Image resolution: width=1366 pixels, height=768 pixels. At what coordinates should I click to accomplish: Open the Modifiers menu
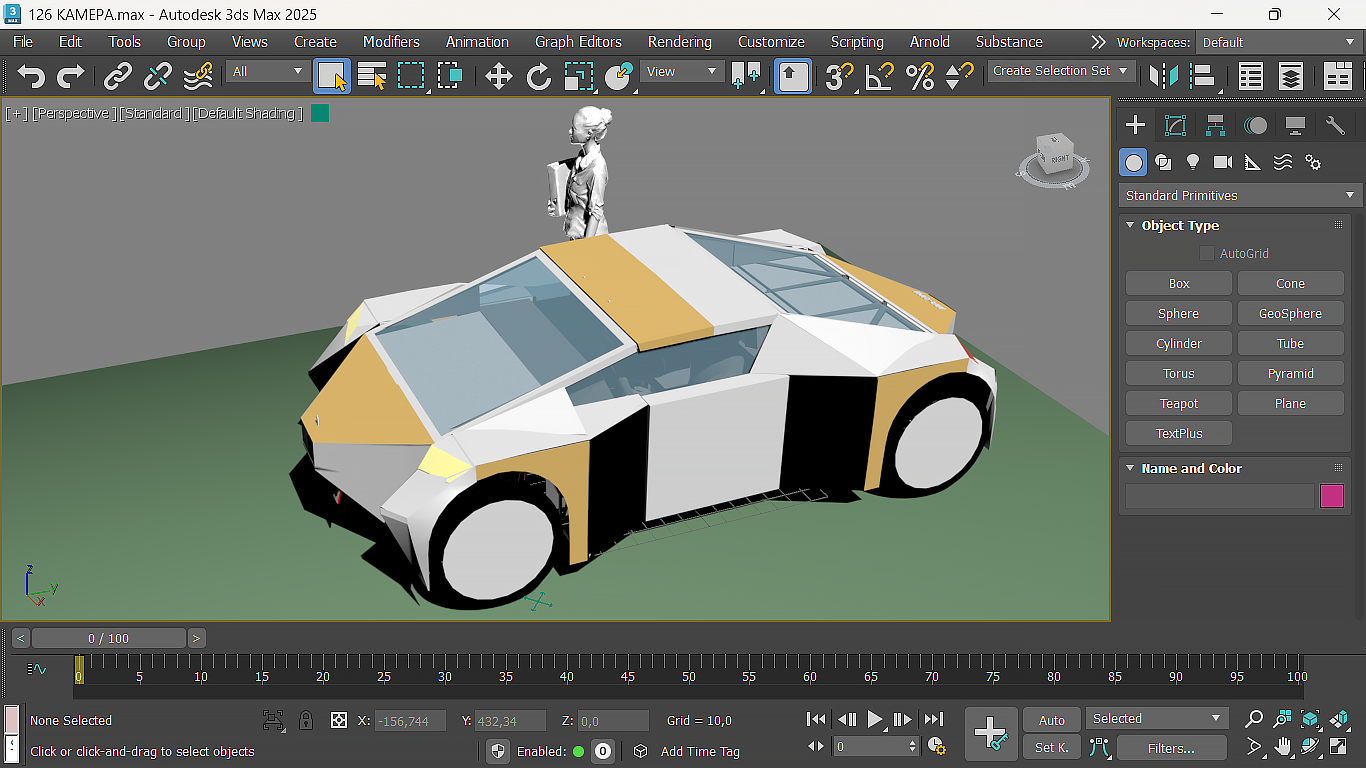click(x=391, y=42)
